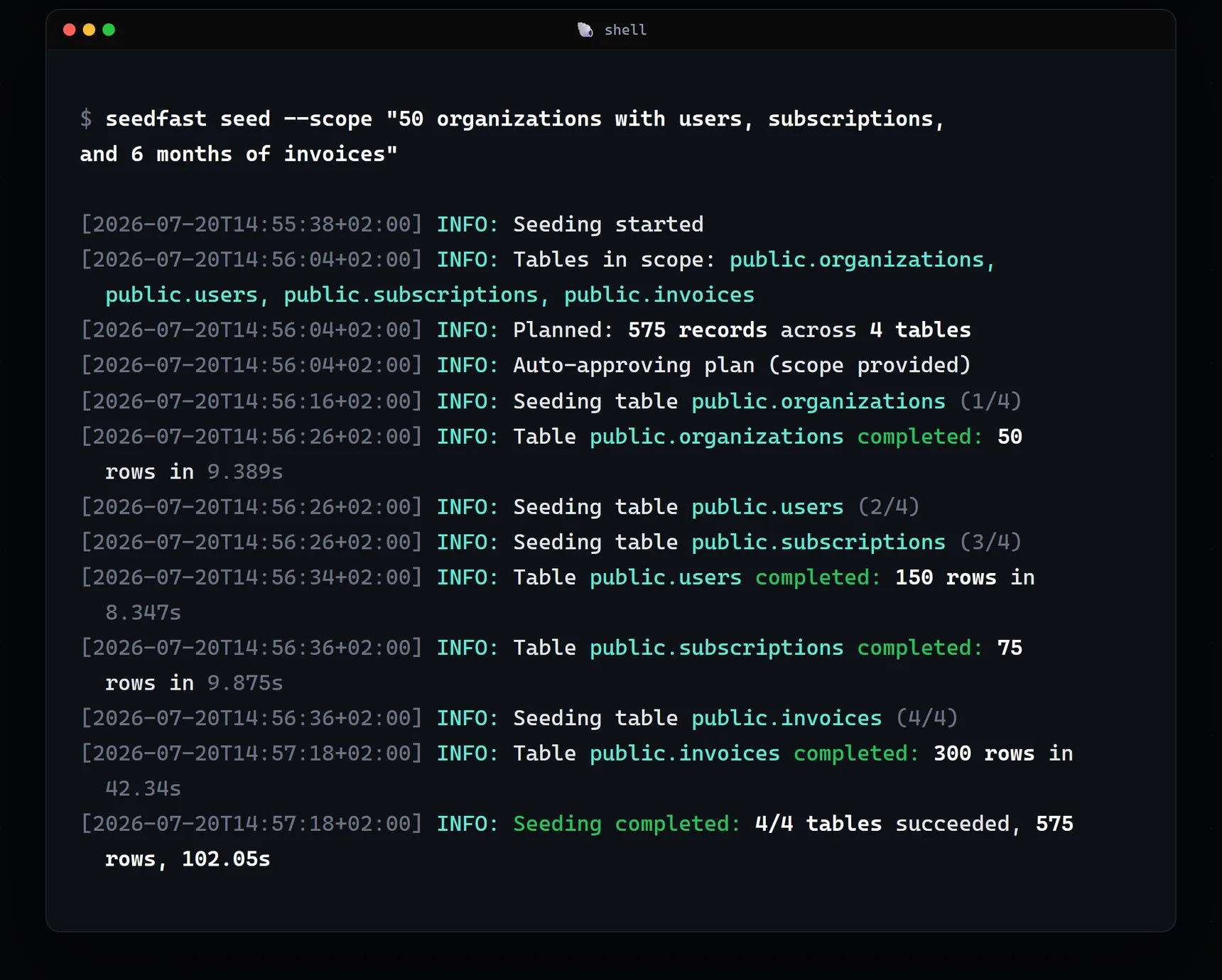Screen dimensions: 1222x980
Task: Click 'public.subscriptions' in the Seeding table line
Action: (x=818, y=542)
